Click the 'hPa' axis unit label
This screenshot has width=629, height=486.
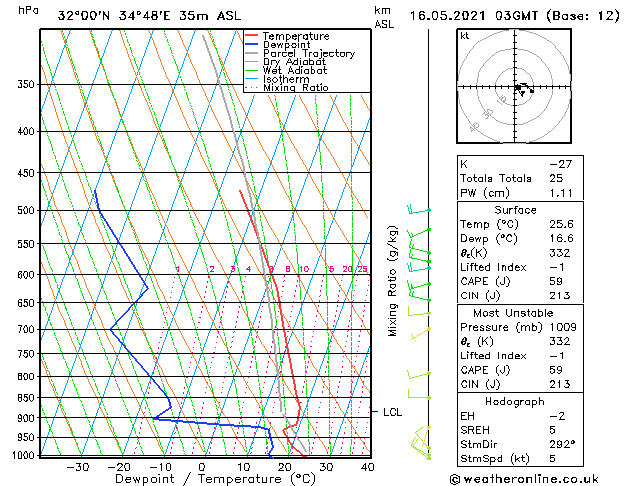(x=28, y=10)
